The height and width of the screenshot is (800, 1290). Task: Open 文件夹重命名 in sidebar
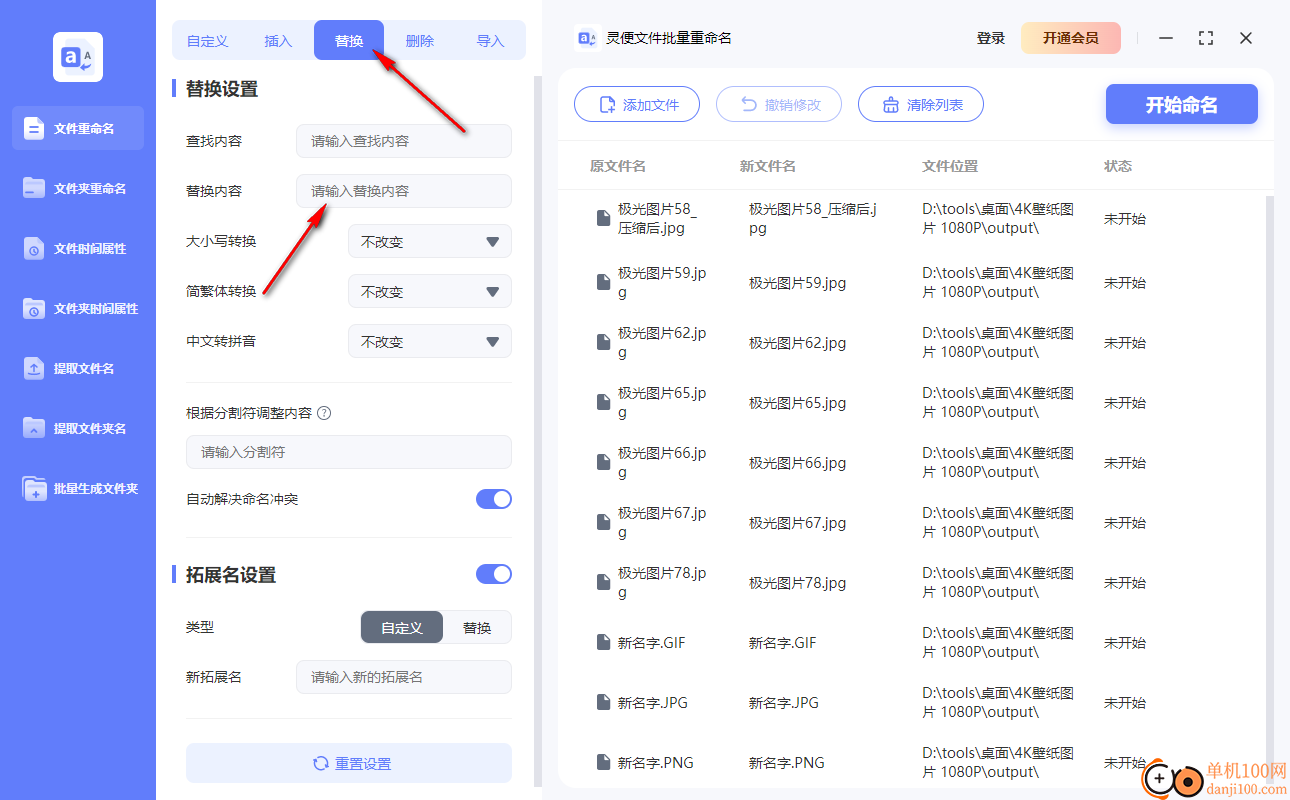coord(78,188)
